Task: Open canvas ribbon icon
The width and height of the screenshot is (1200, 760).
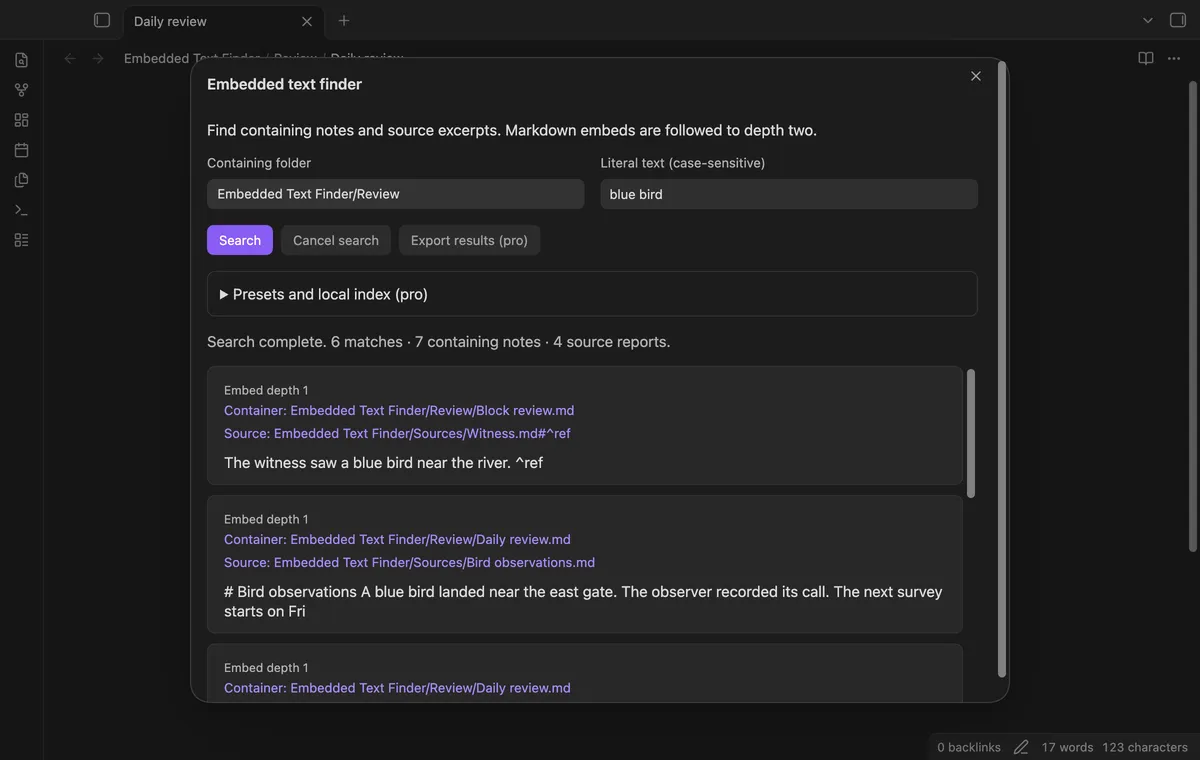Action: point(22,120)
